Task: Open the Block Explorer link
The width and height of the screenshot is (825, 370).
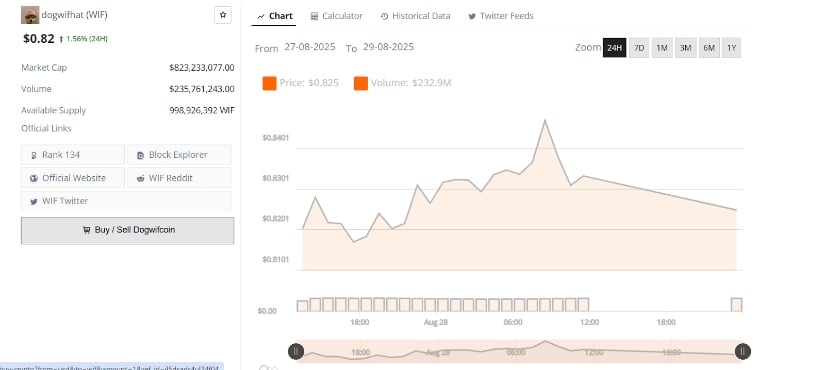Action: (x=179, y=155)
